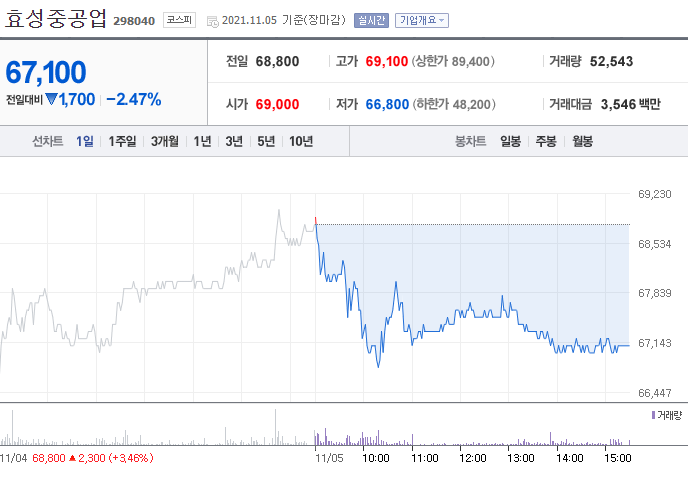The height and width of the screenshot is (477, 688).
Task: Click the 전일 value 68,800
Action: tap(277, 61)
